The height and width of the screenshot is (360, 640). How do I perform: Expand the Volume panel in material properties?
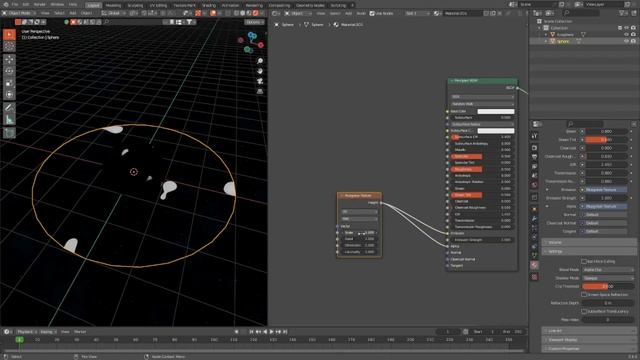click(590, 242)
